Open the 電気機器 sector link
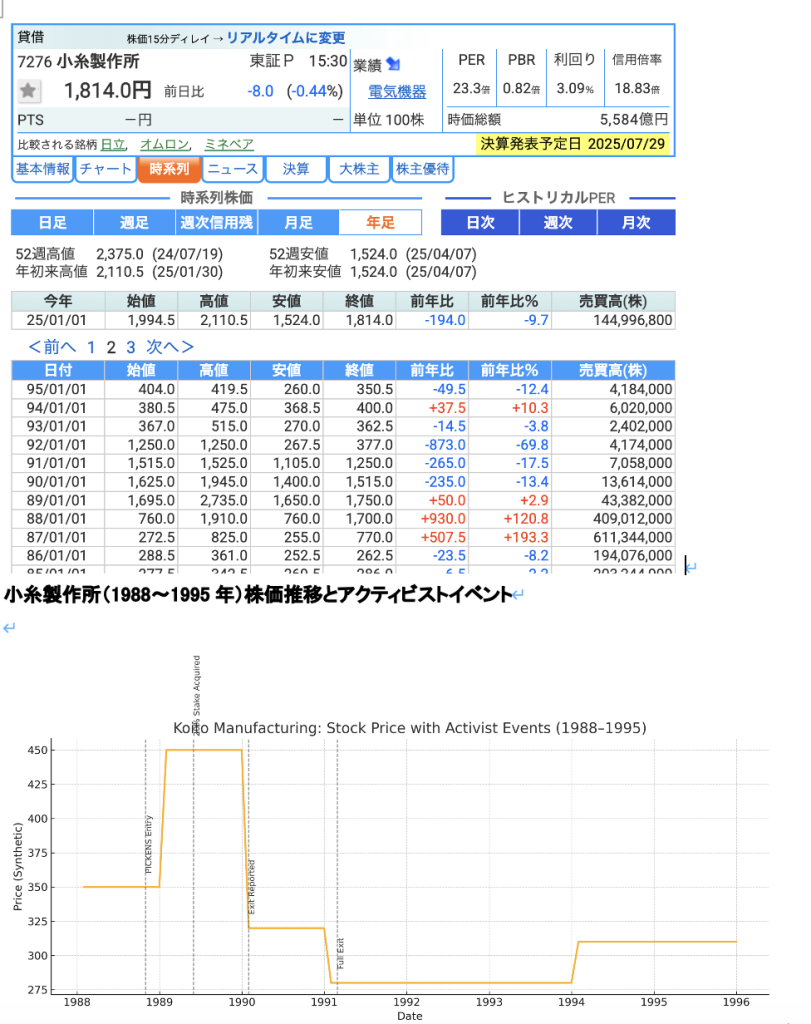Image resolution: width=811 pixels, height=1024 pixels. coord(397,92)
